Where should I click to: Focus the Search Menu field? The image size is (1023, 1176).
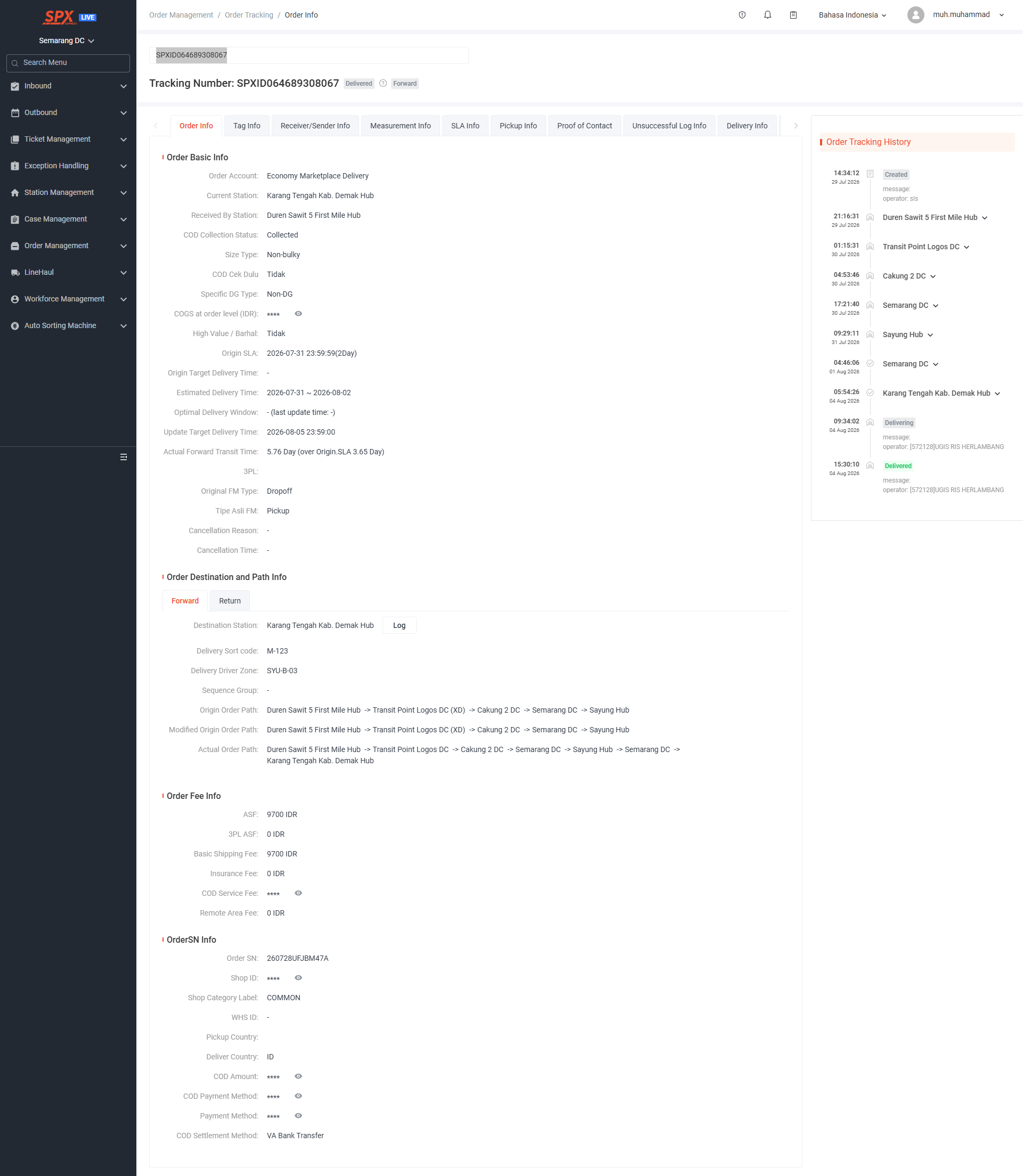68,63
